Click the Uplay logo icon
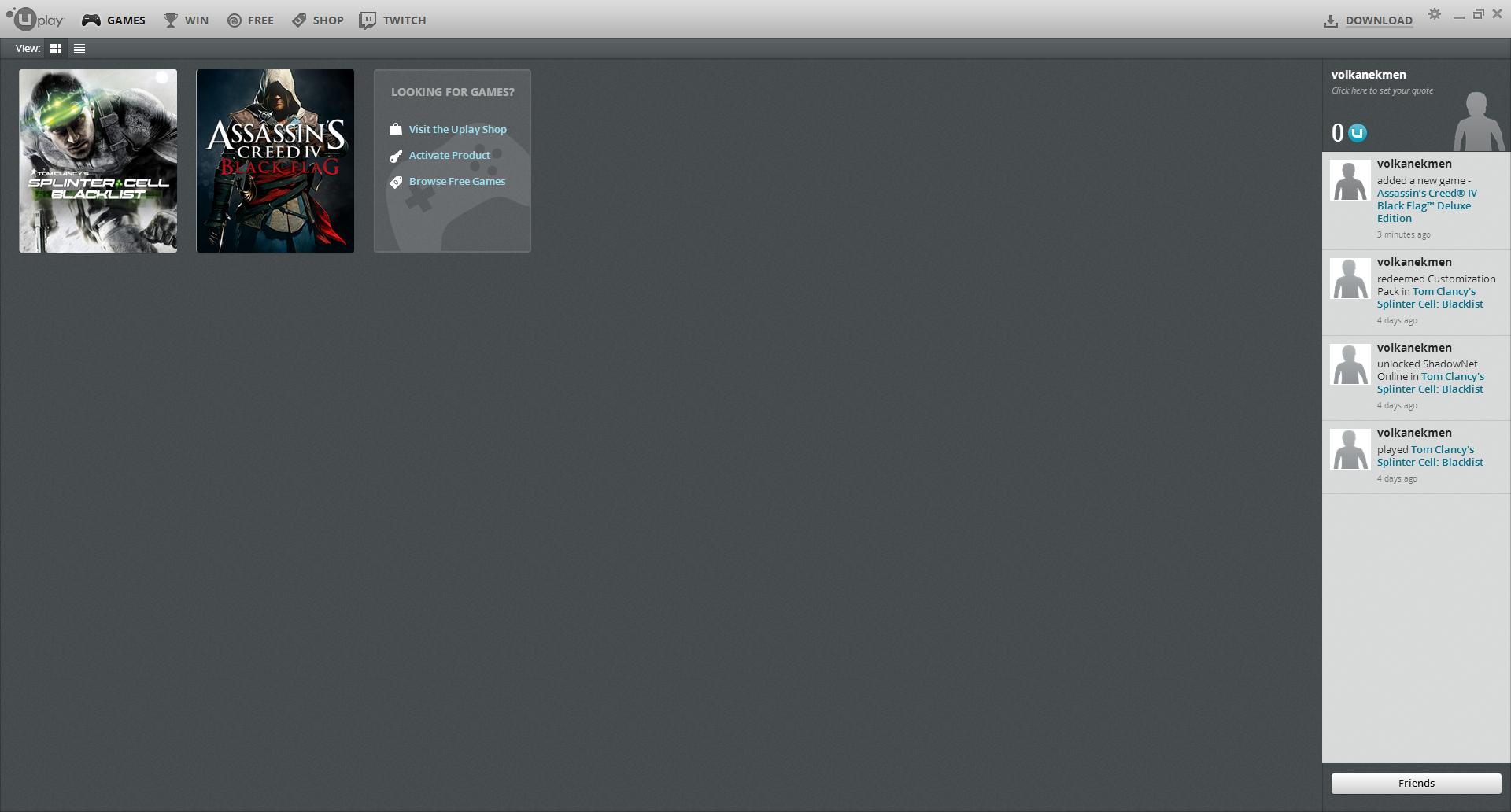This screenshot has width=1511, height=812. 35,19
